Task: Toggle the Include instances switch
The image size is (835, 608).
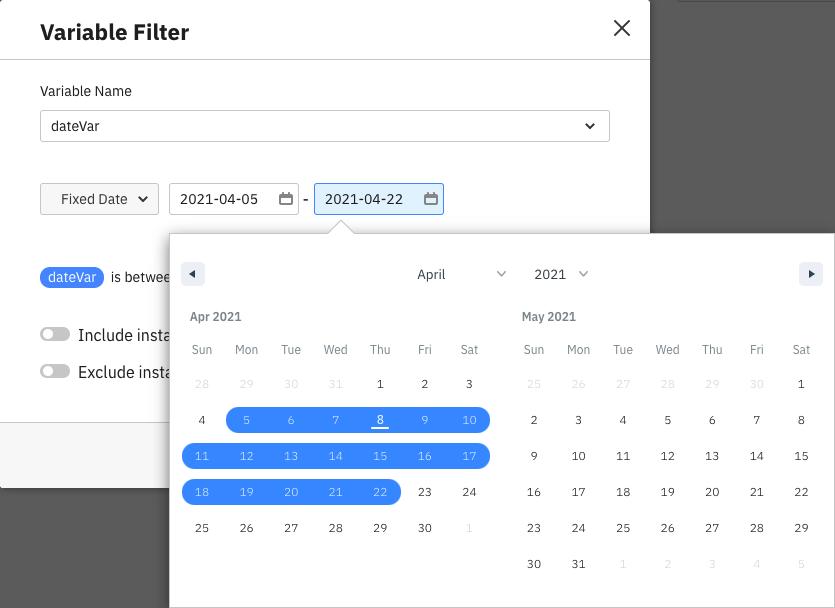Action: (x=55, y=335)
